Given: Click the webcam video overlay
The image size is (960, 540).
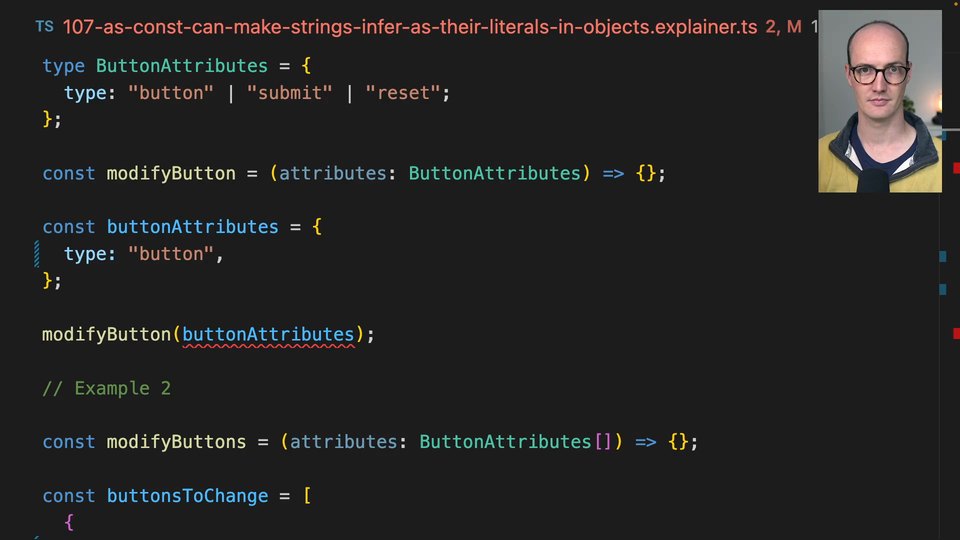Looking at the screenshot, I should coord(879,101).
